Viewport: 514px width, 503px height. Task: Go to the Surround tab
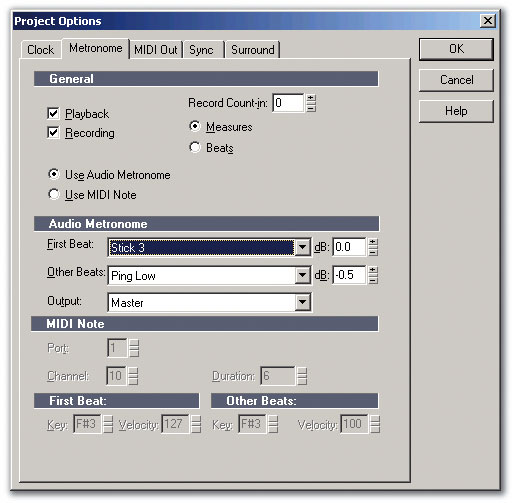tap(253, 50)
